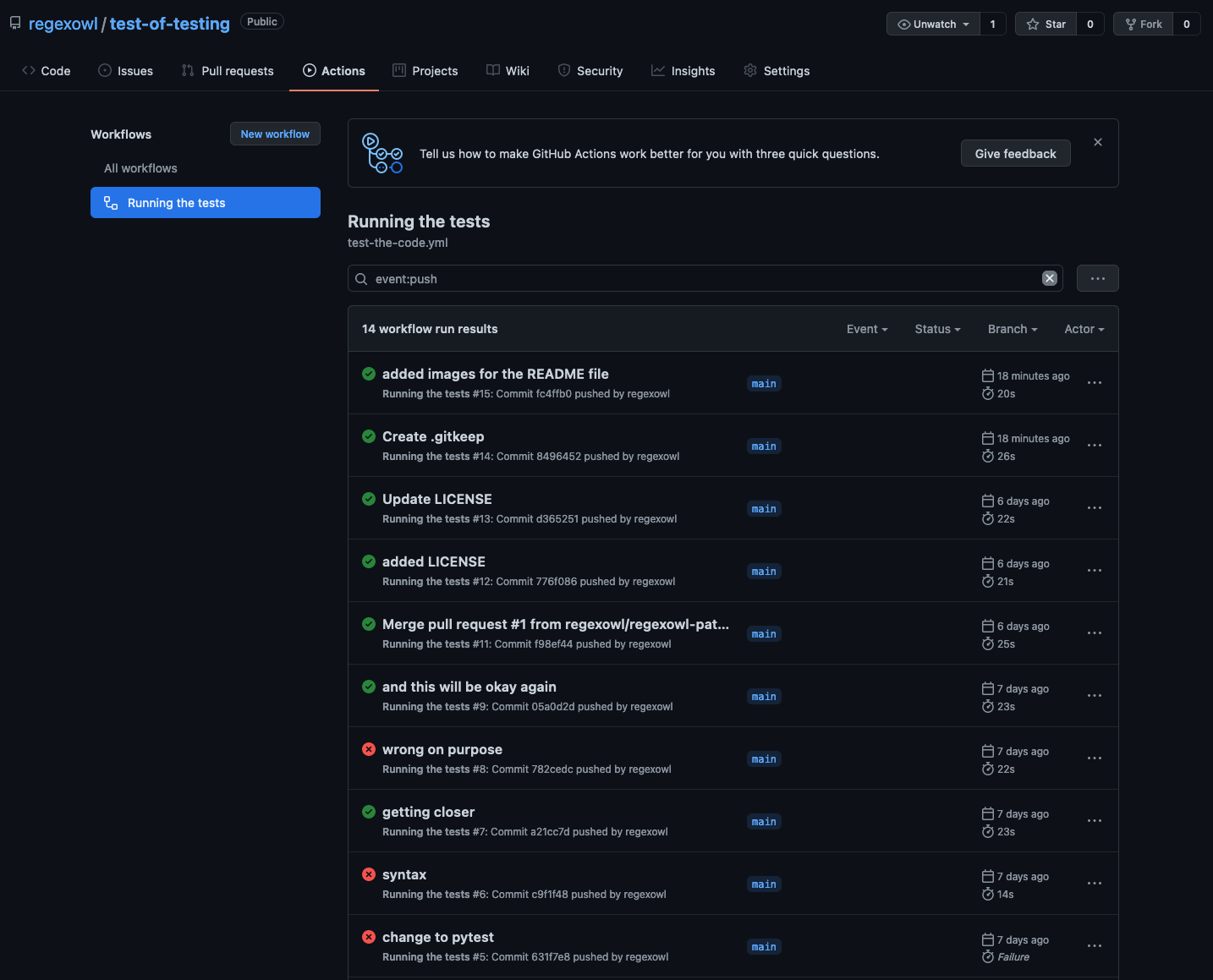This screenshot has width=1213, height=980.
Task: Open the three-dot menu for 'and this will be okay again'
Action: tap(1095, 696)
